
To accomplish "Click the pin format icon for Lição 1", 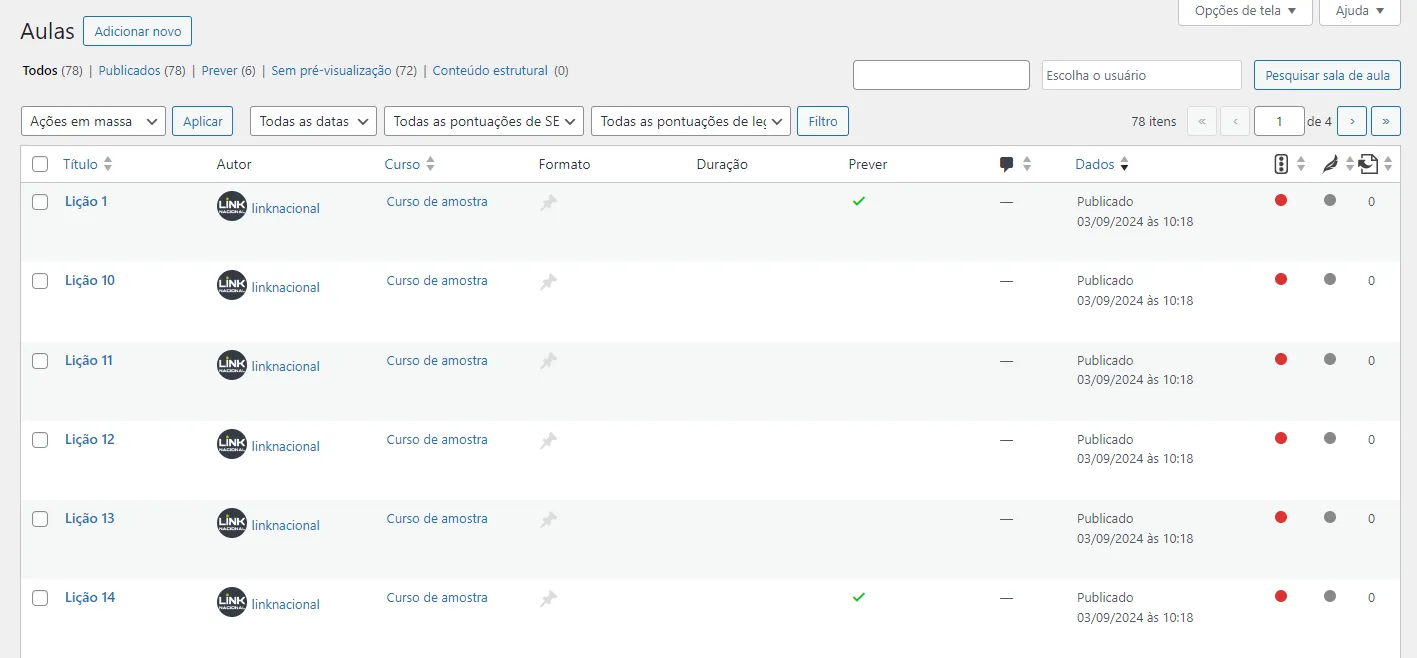I will point(548,203).
